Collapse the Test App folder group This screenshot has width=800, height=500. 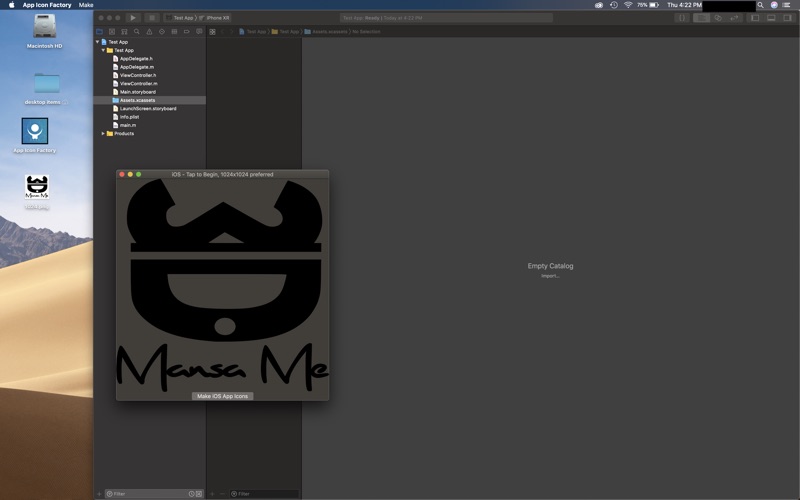pyautogui.click(x=103, y=50)
